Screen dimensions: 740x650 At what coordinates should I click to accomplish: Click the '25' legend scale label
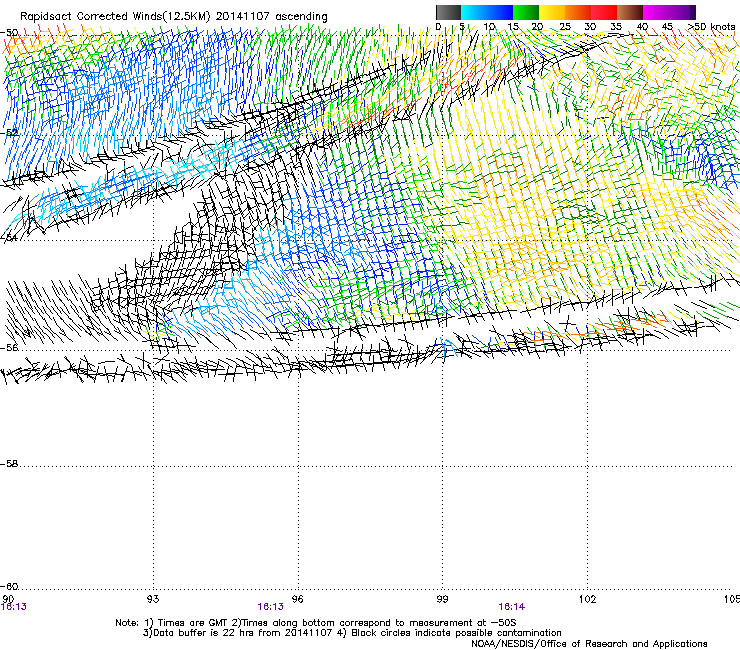click(x=565, y=26)
